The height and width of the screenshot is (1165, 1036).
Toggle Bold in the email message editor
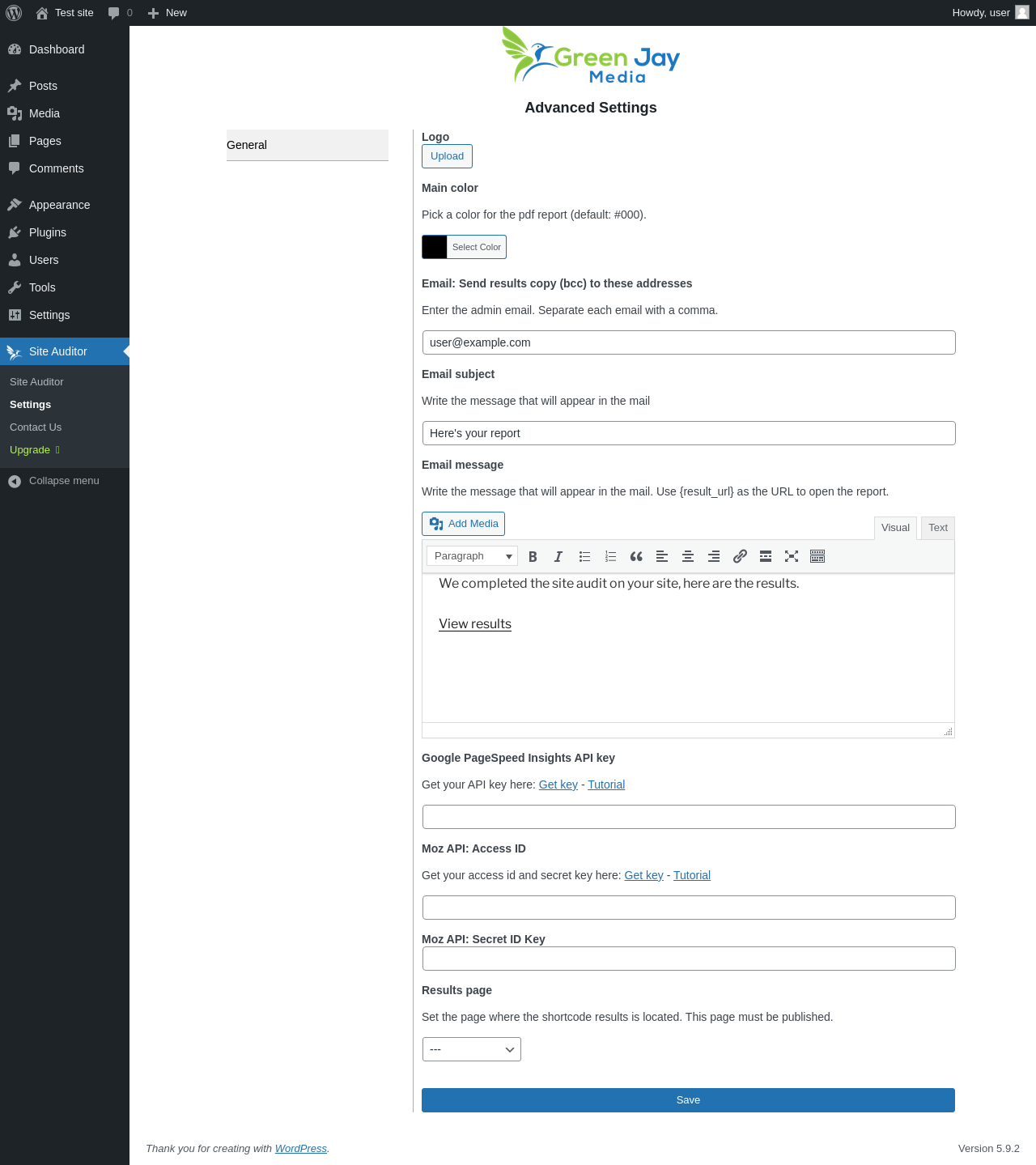pos(533,556)
